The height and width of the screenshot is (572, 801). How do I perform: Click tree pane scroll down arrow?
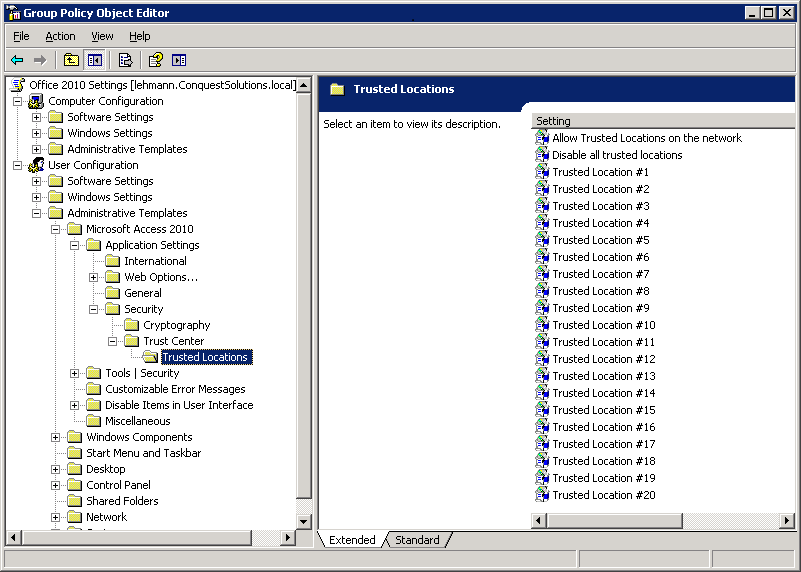[303, 521]
